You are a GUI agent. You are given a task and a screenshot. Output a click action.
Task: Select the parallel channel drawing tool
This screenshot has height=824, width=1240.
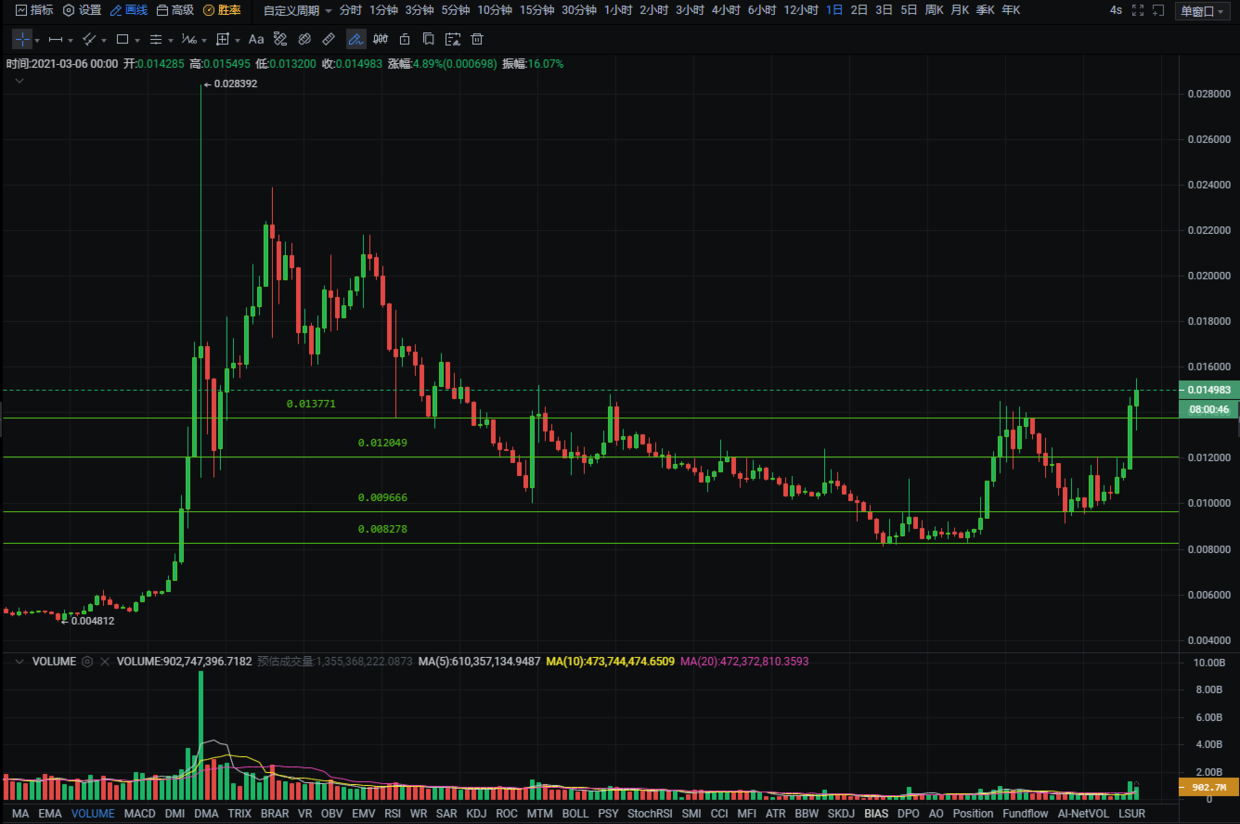pyautogui.click(x=89, y=39)
